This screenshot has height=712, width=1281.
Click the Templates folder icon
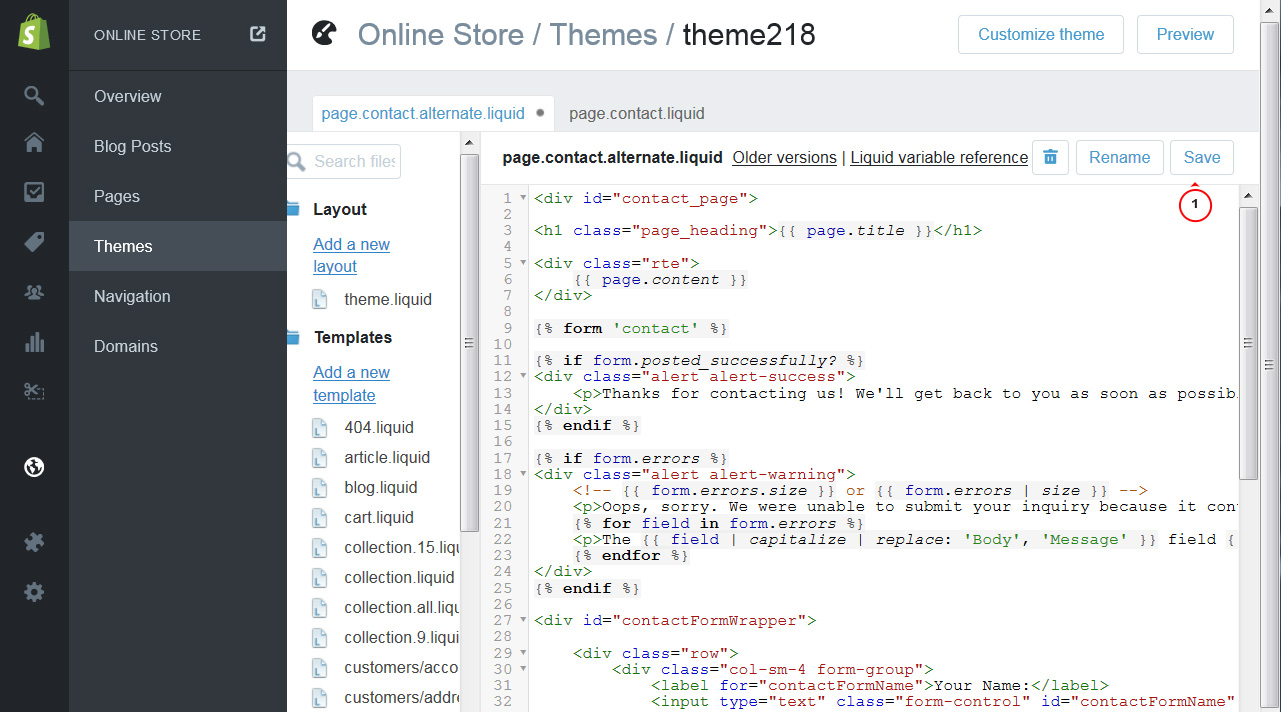point(293,337)
